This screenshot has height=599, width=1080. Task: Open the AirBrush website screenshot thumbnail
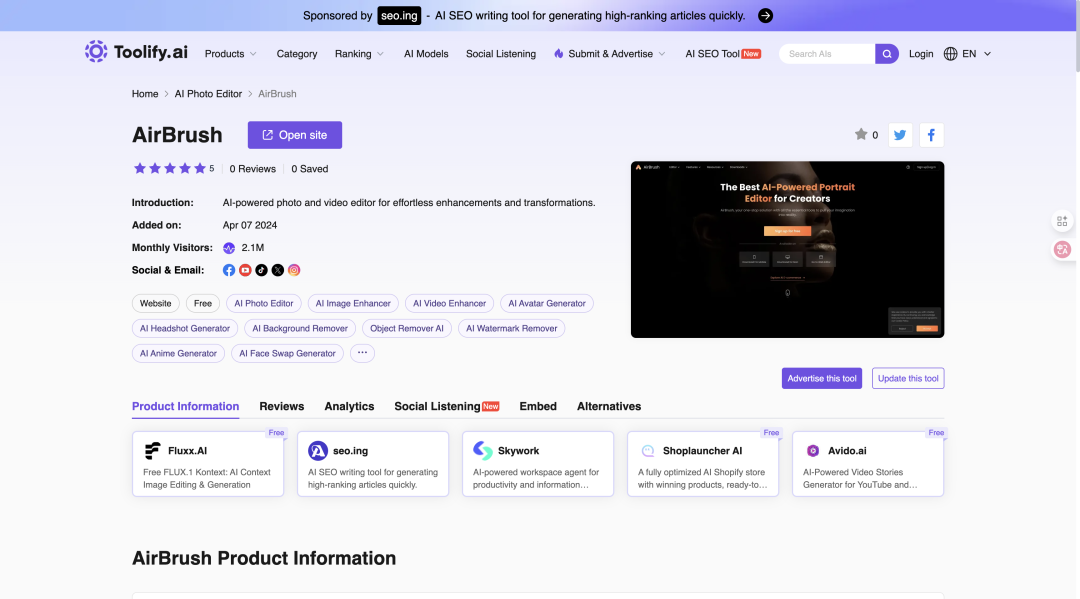tap(787, 249)
